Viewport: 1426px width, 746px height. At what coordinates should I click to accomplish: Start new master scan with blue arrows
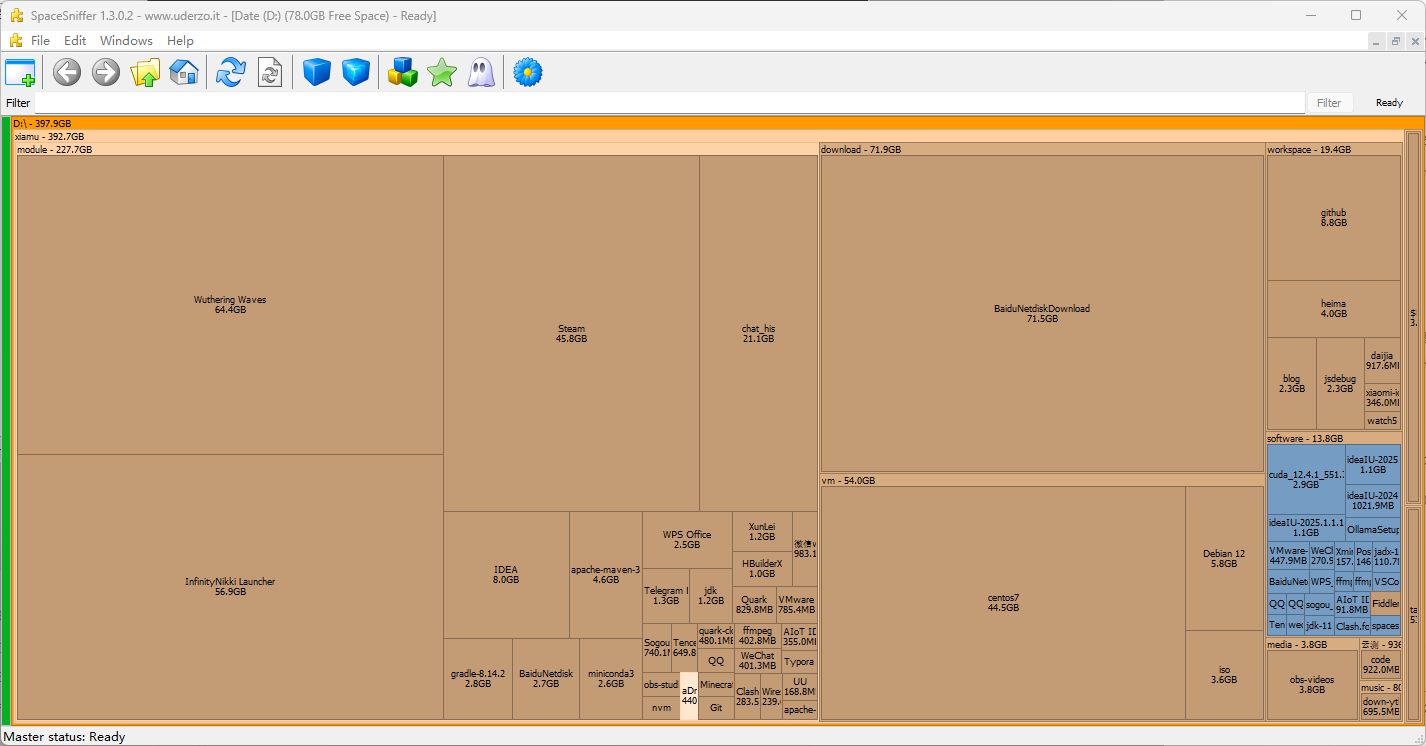(231, 72)
